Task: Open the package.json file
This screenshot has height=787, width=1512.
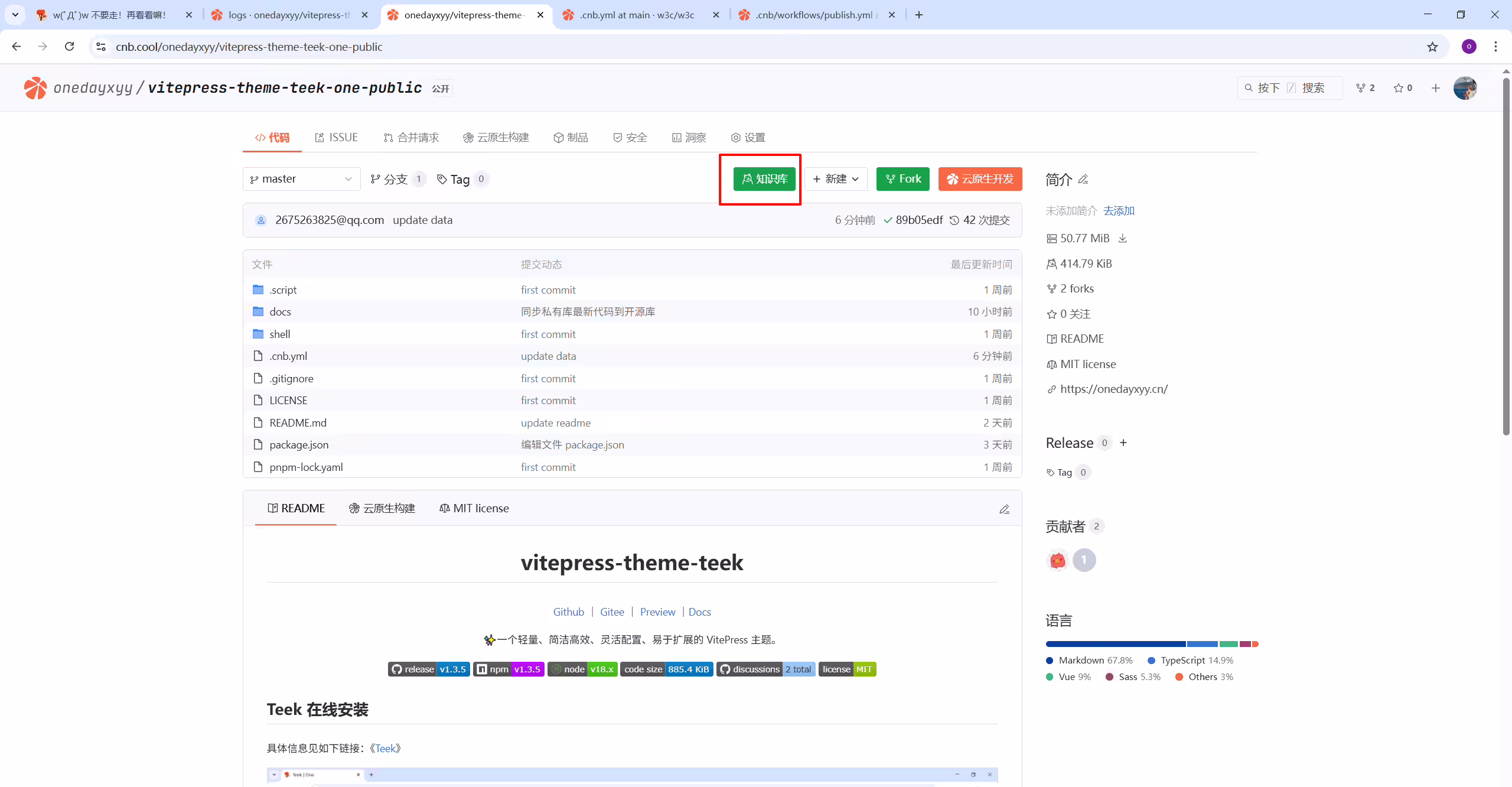Action: coord(299,445)
